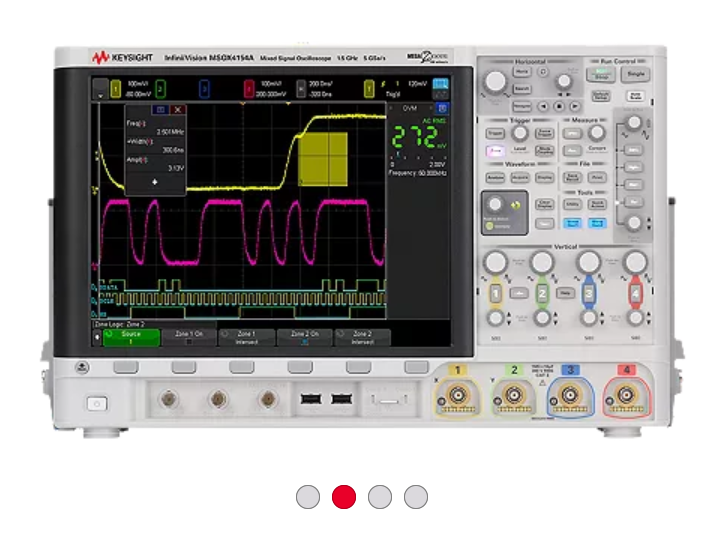The width and height of the screenshot is (705, 555).
Task: Close the measurement popup with red X
Action: click(178, 108)
